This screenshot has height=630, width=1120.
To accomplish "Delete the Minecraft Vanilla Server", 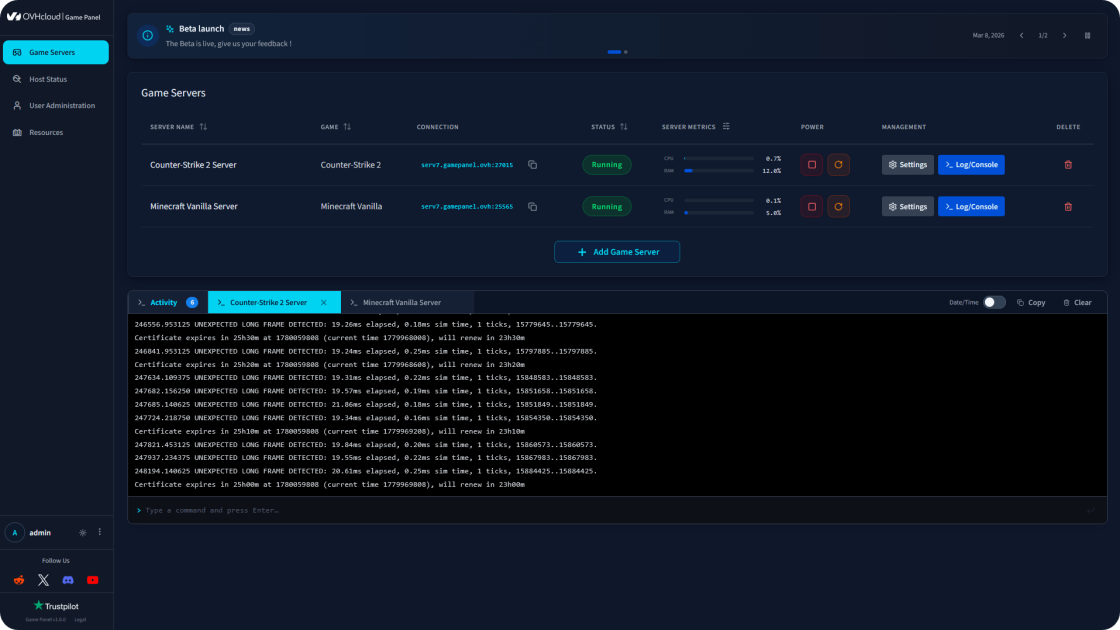I will tap(1068, 206).
